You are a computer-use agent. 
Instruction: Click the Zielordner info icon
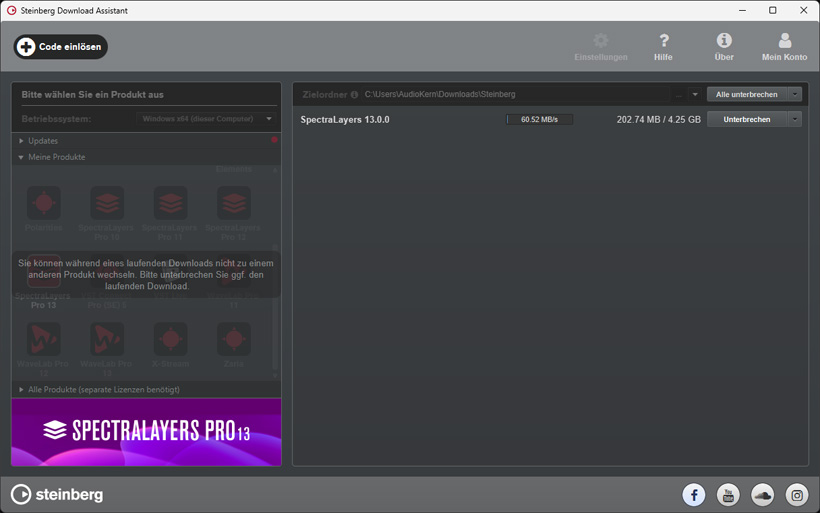354,95
